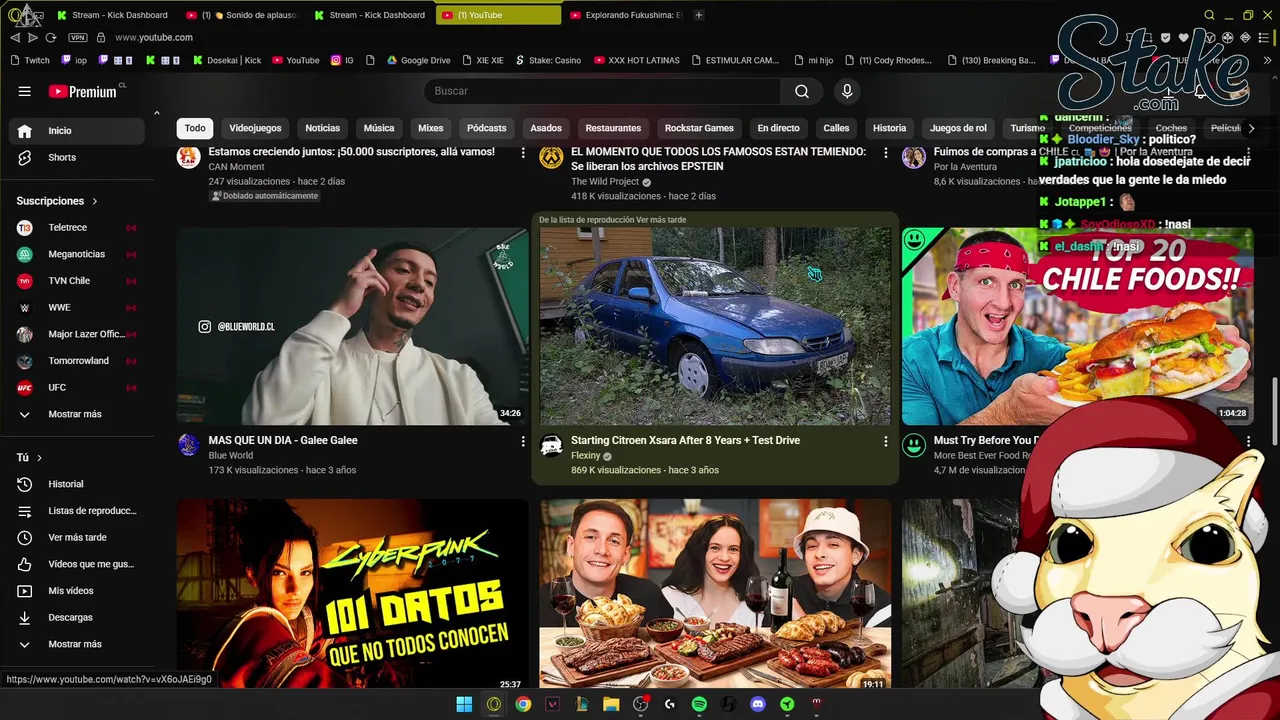1280x720 pixels.
Task: Click the Windows Start button
Action: pos(464,704)
